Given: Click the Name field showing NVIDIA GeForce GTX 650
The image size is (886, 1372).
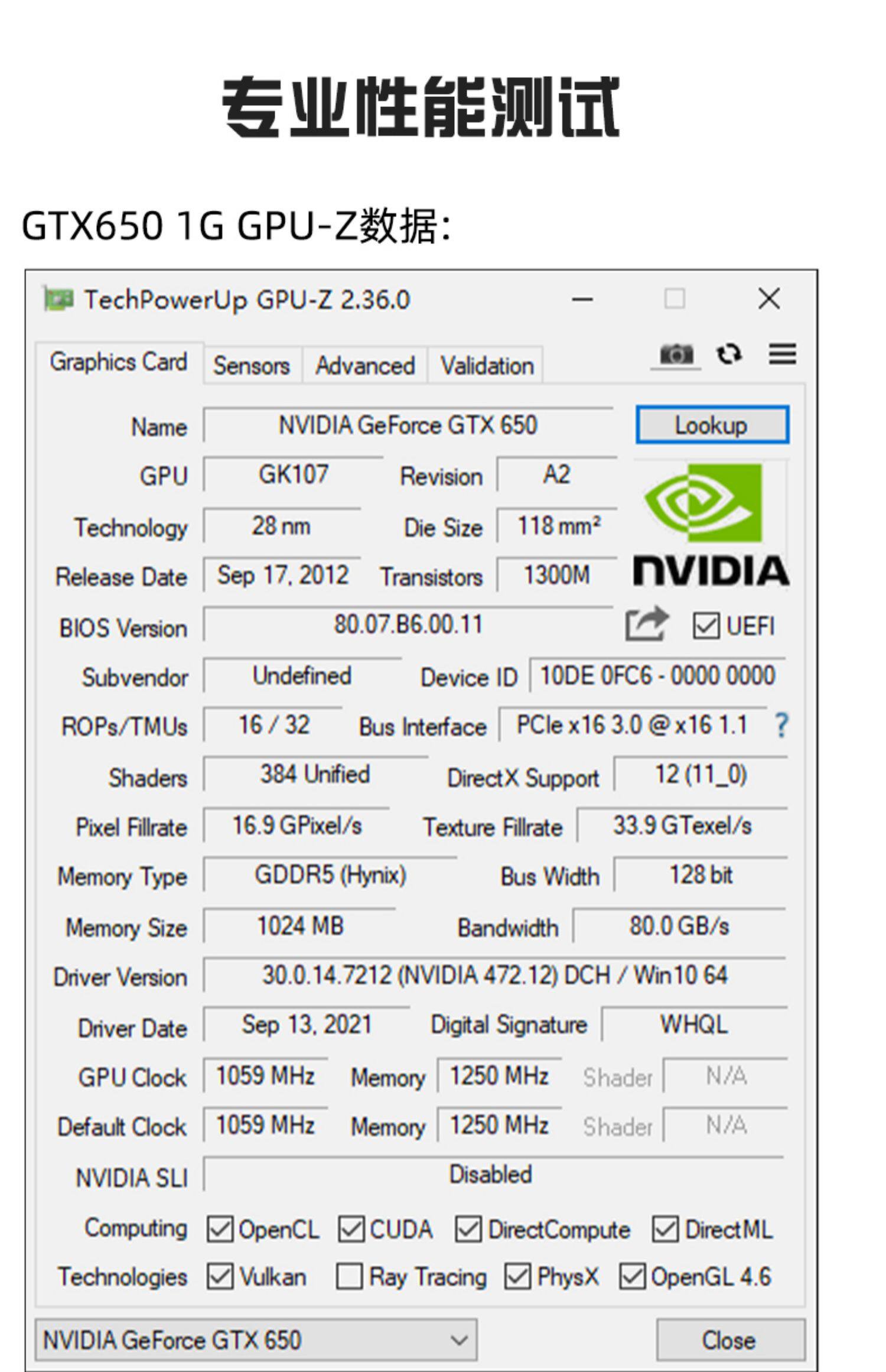Looking at the screenshot, I should (408, 425).
